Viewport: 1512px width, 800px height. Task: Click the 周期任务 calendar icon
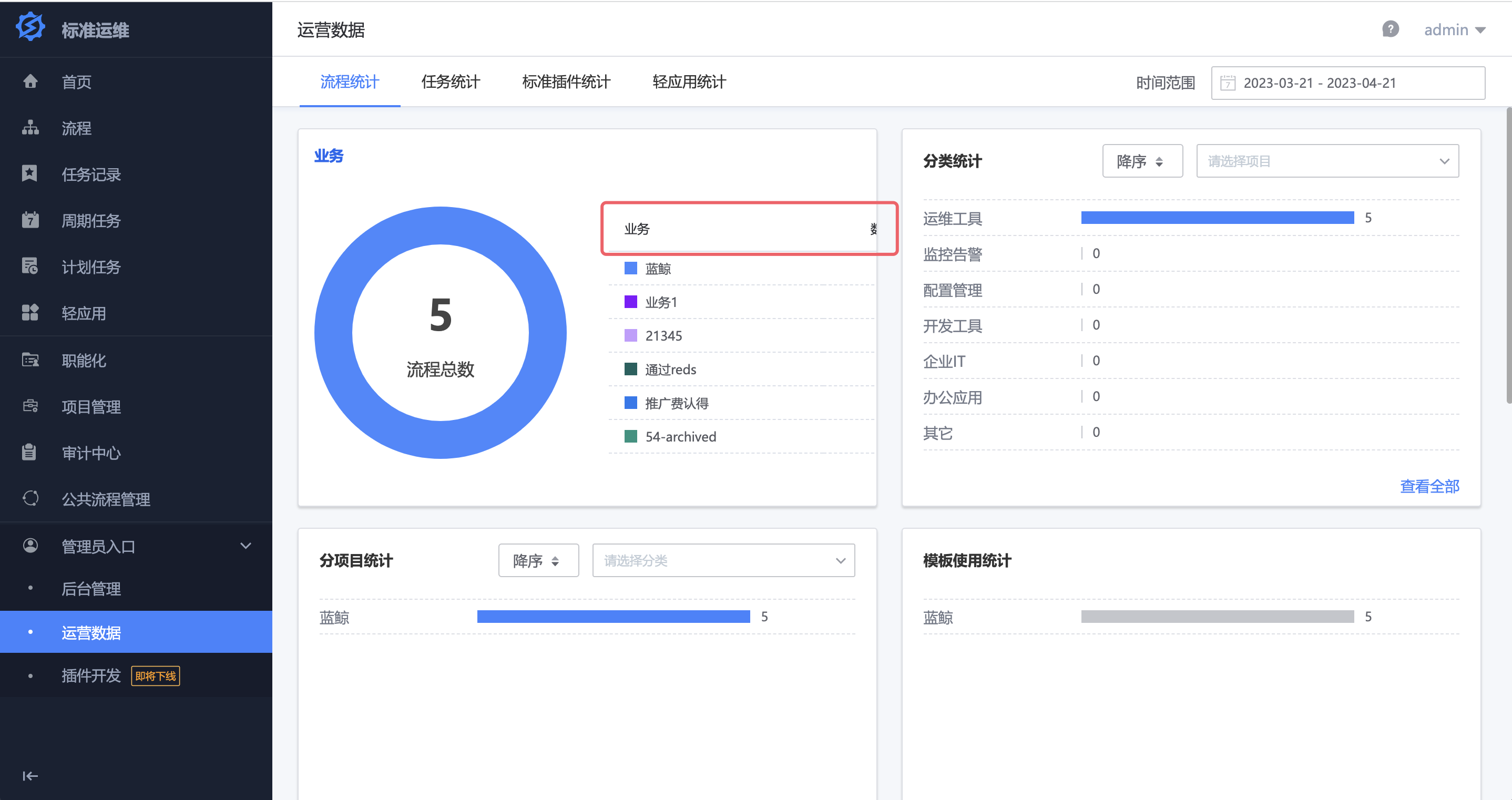point(30,220)
